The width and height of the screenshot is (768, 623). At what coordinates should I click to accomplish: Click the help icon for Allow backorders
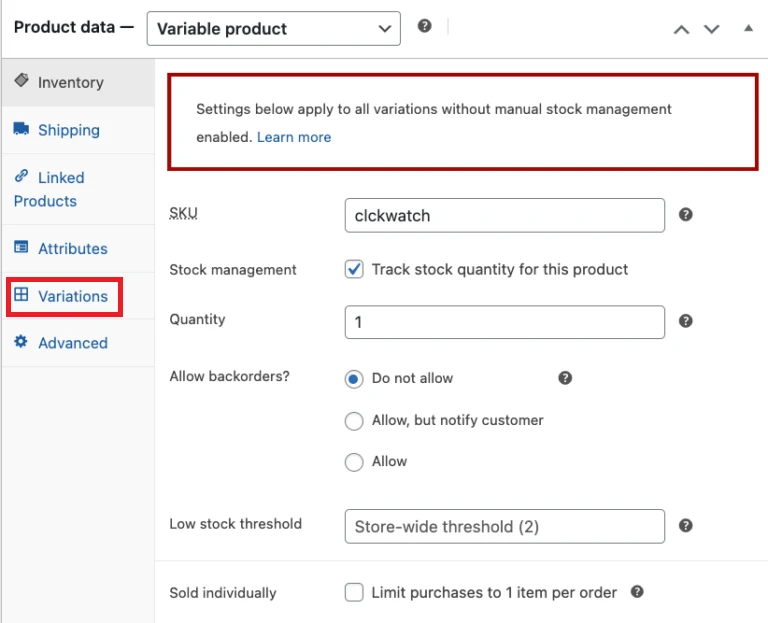tap(565, 378)
